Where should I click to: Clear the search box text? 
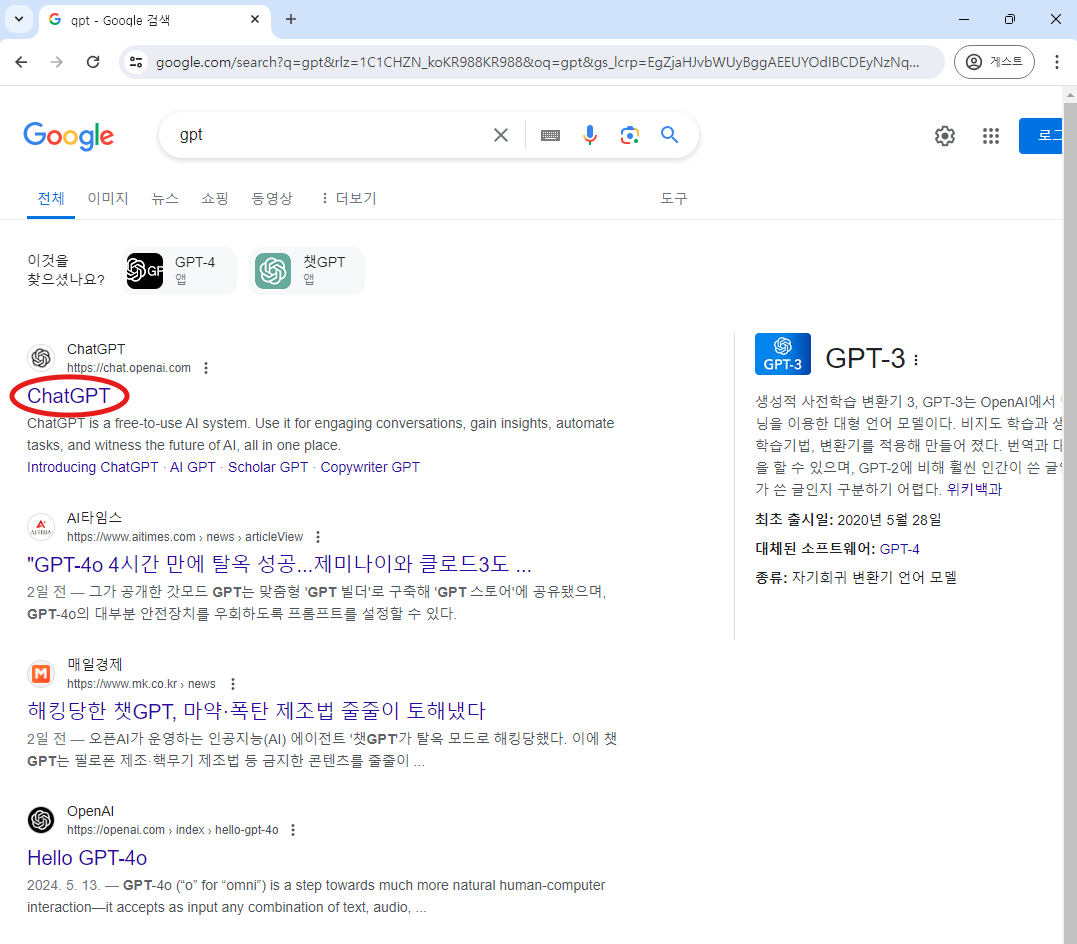click(501, 135)
